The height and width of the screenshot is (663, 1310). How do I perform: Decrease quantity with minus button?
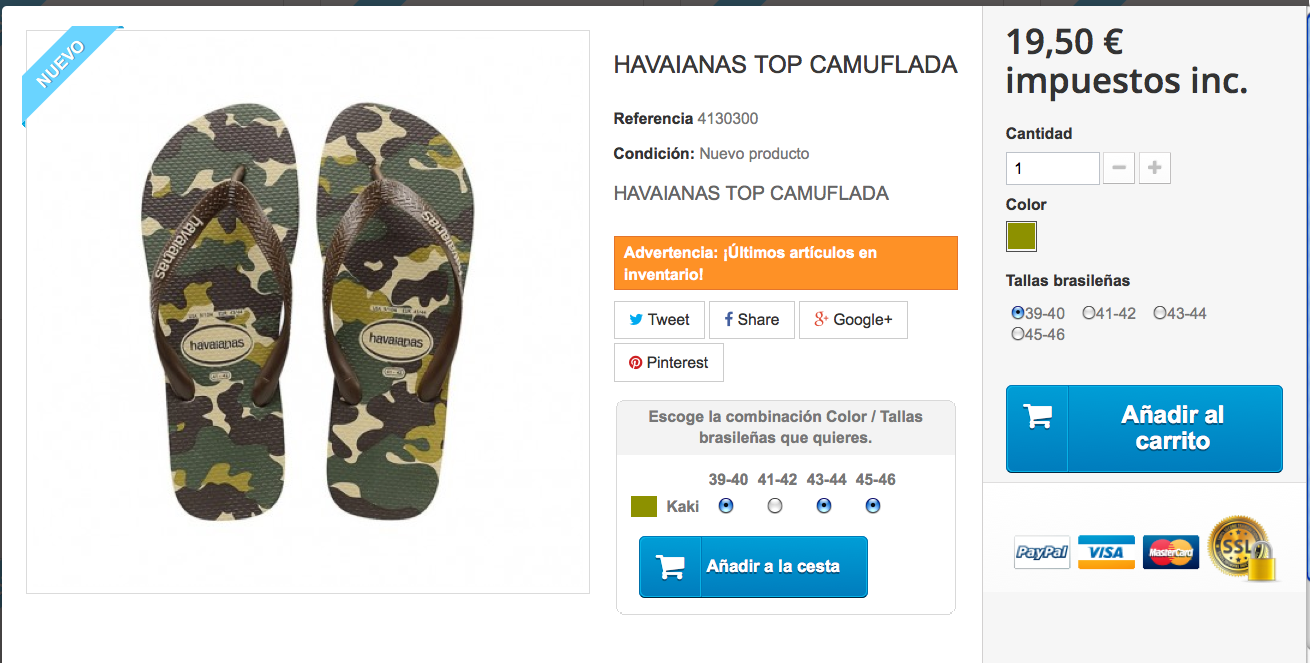click(1118, 168)
